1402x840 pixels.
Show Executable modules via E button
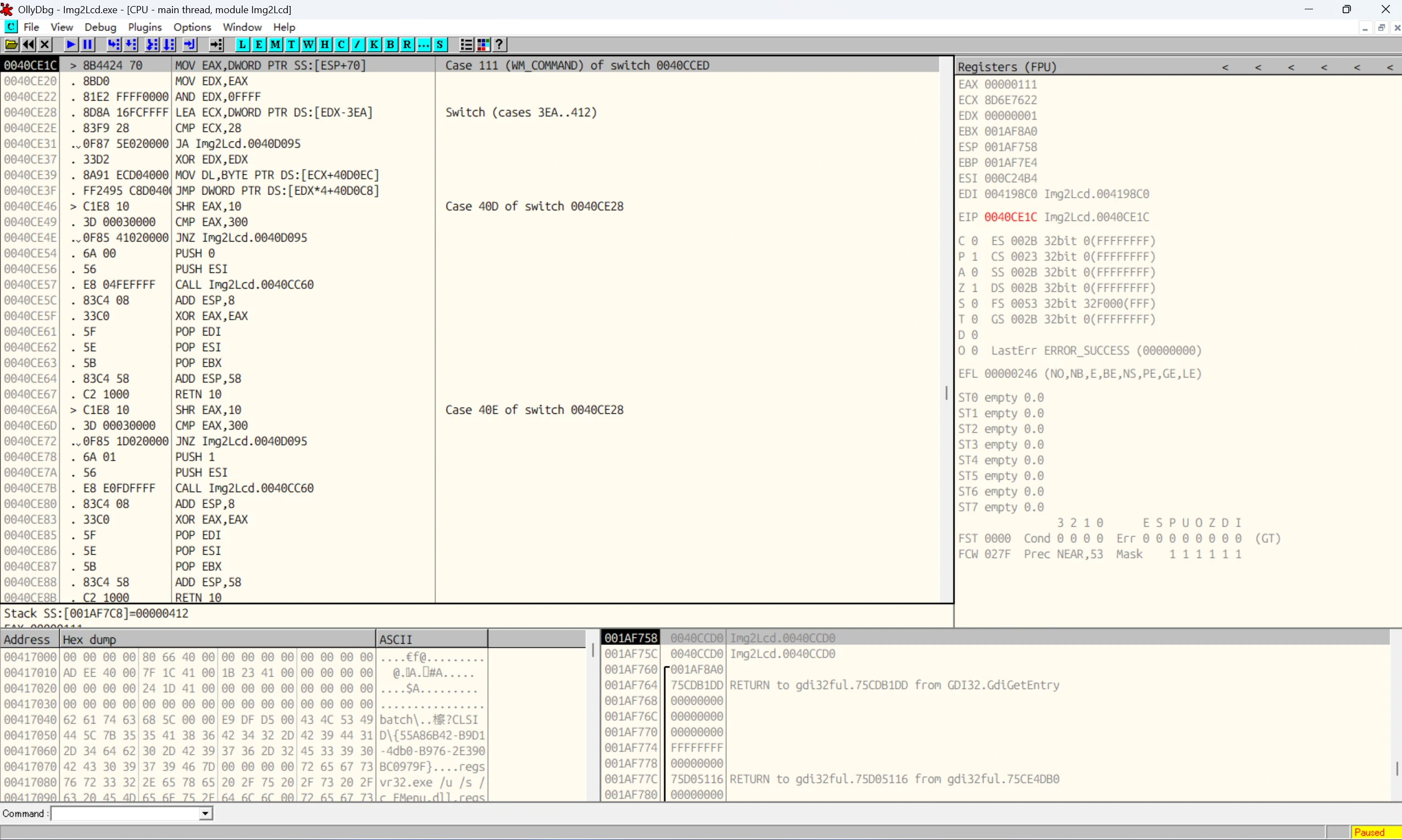[x=259, y=44]
